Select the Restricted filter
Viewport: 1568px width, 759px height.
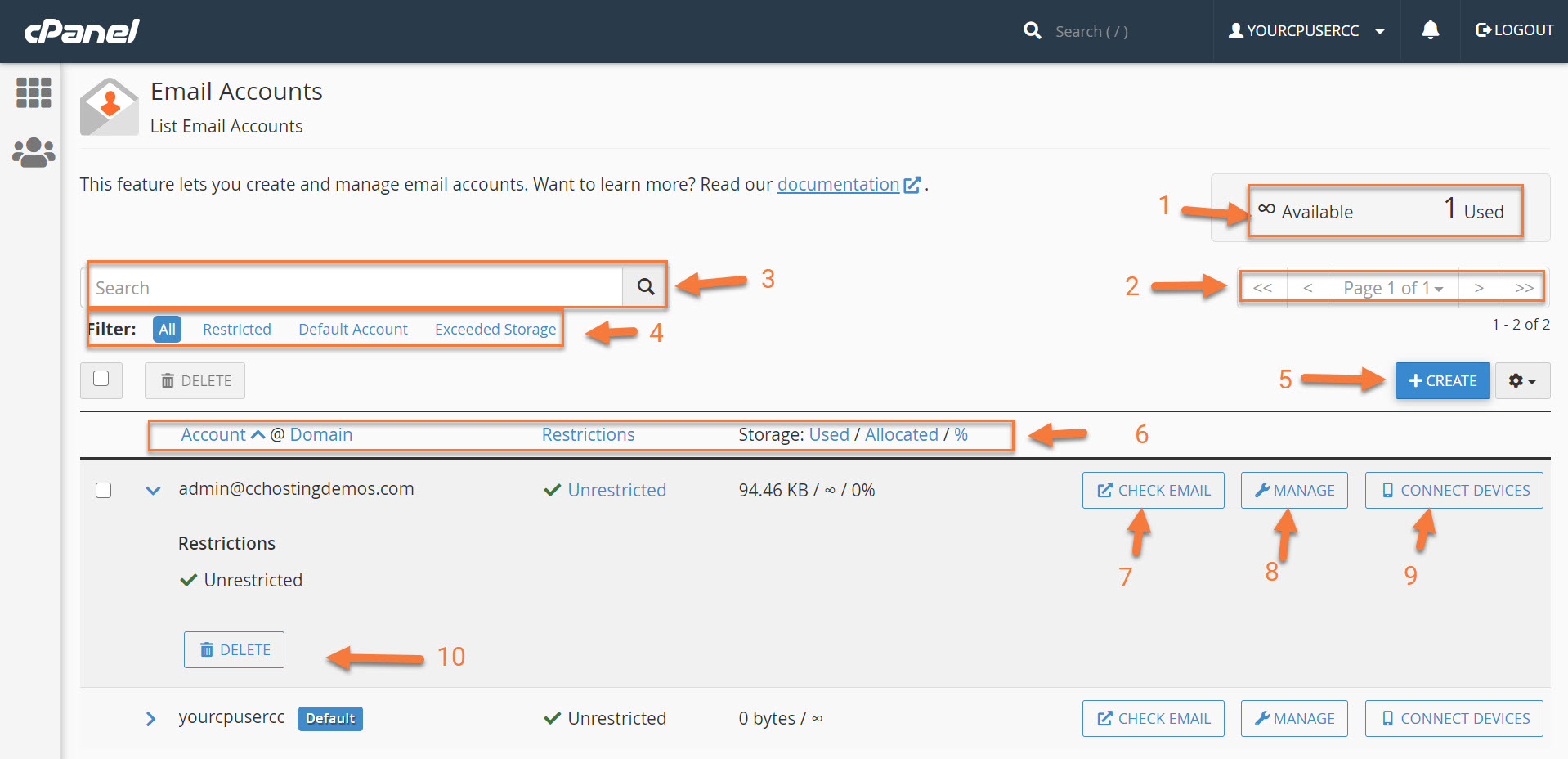point(237,329)
